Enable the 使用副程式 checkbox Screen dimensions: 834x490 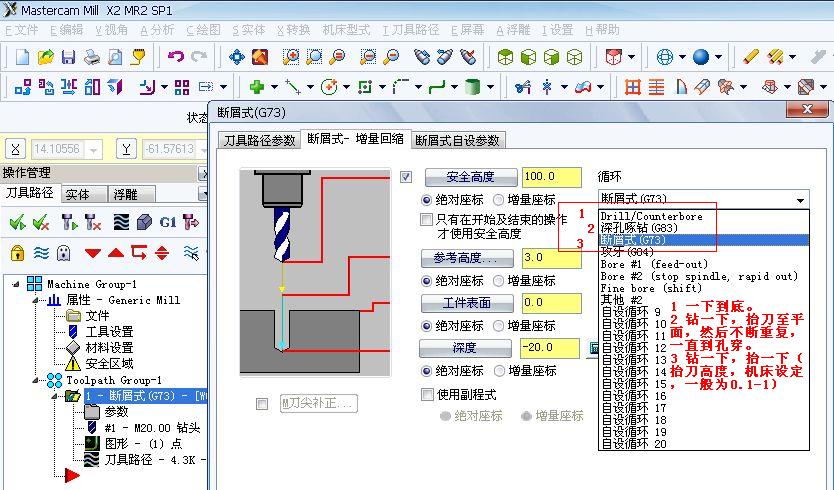(427, 394)
